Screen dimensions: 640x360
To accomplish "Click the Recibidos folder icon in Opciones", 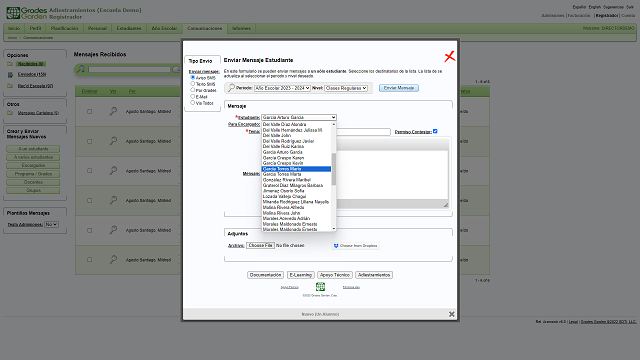I will 10,64.
